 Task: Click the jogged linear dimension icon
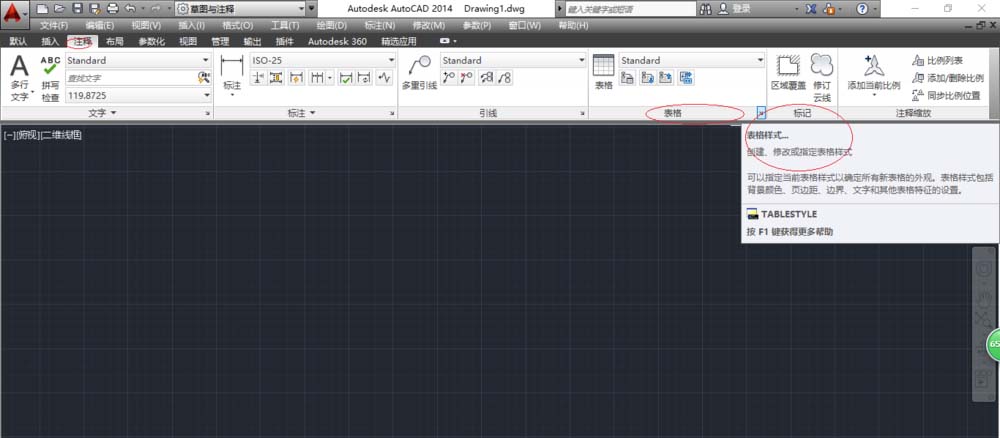tap(385, 78)
